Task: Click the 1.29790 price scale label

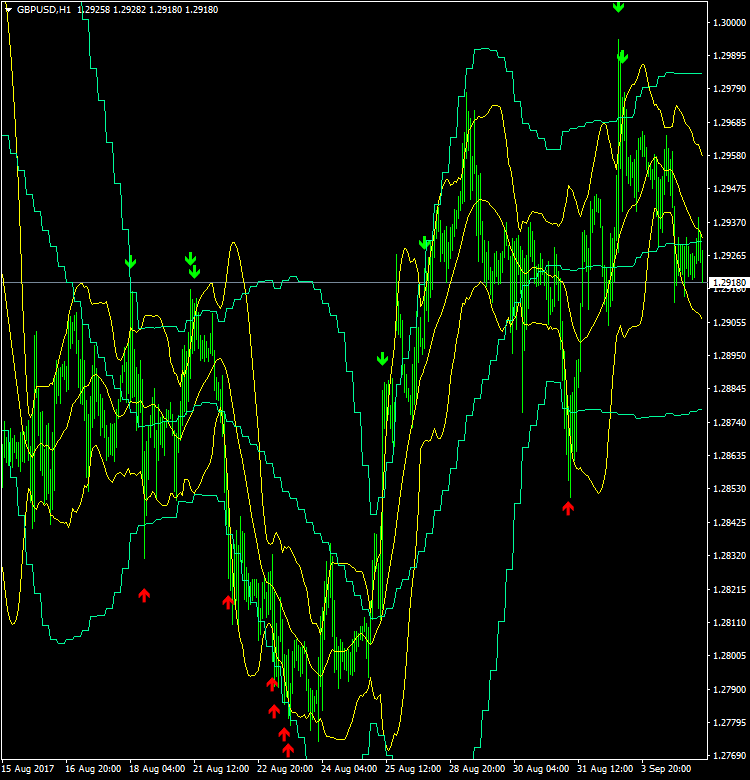Action: [729, 89]
